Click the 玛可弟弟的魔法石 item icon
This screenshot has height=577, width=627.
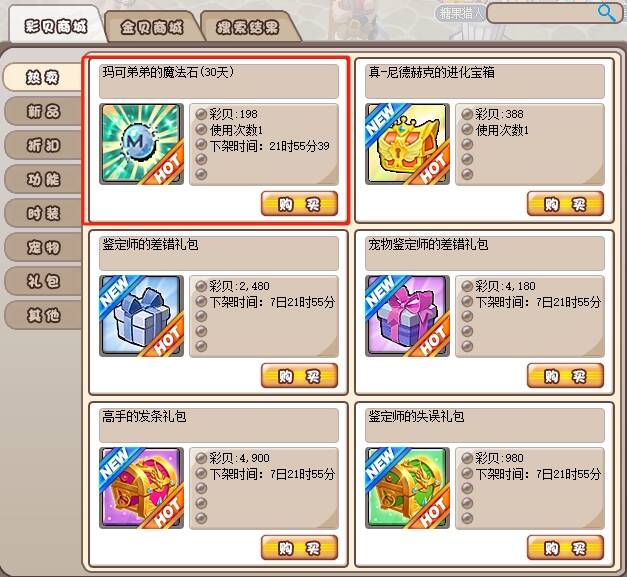[x=142, y=144]
